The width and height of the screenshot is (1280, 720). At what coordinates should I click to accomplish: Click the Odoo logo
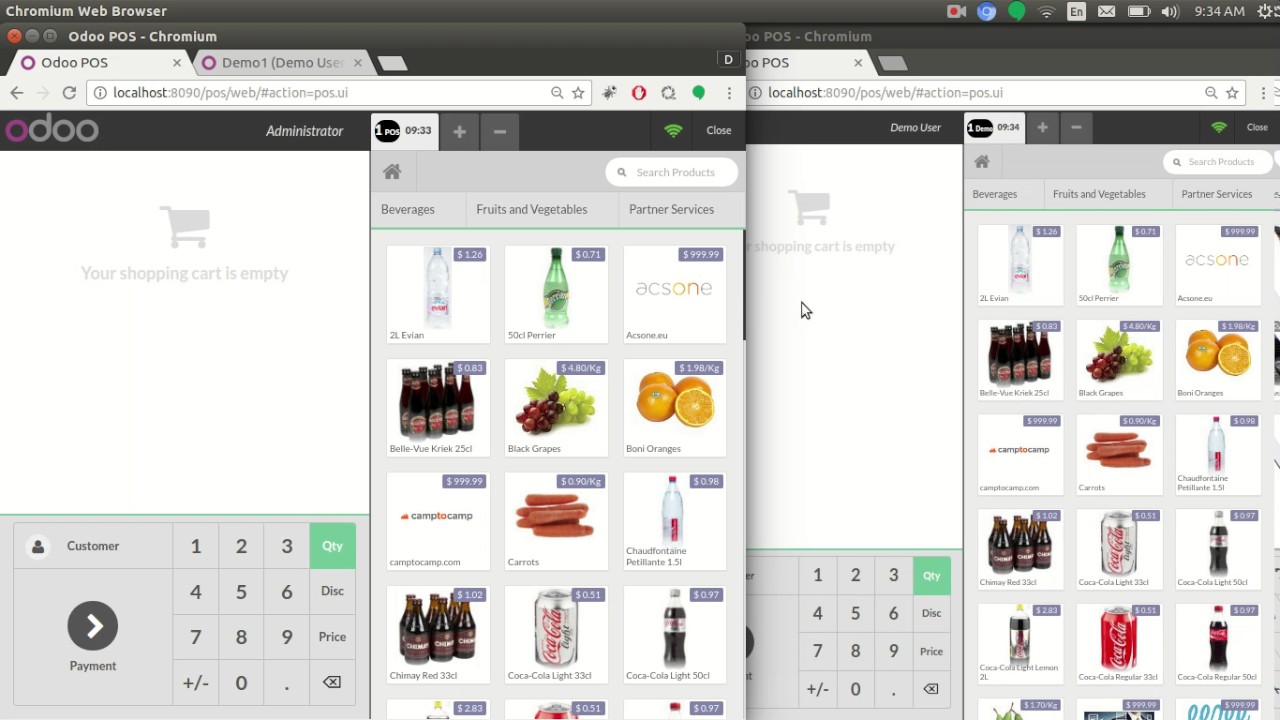coord(52,130)
